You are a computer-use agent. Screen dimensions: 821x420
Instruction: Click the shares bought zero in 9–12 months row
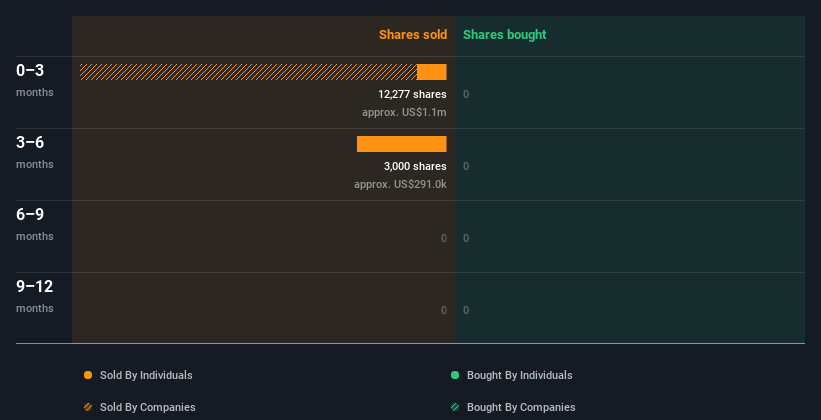466,310
